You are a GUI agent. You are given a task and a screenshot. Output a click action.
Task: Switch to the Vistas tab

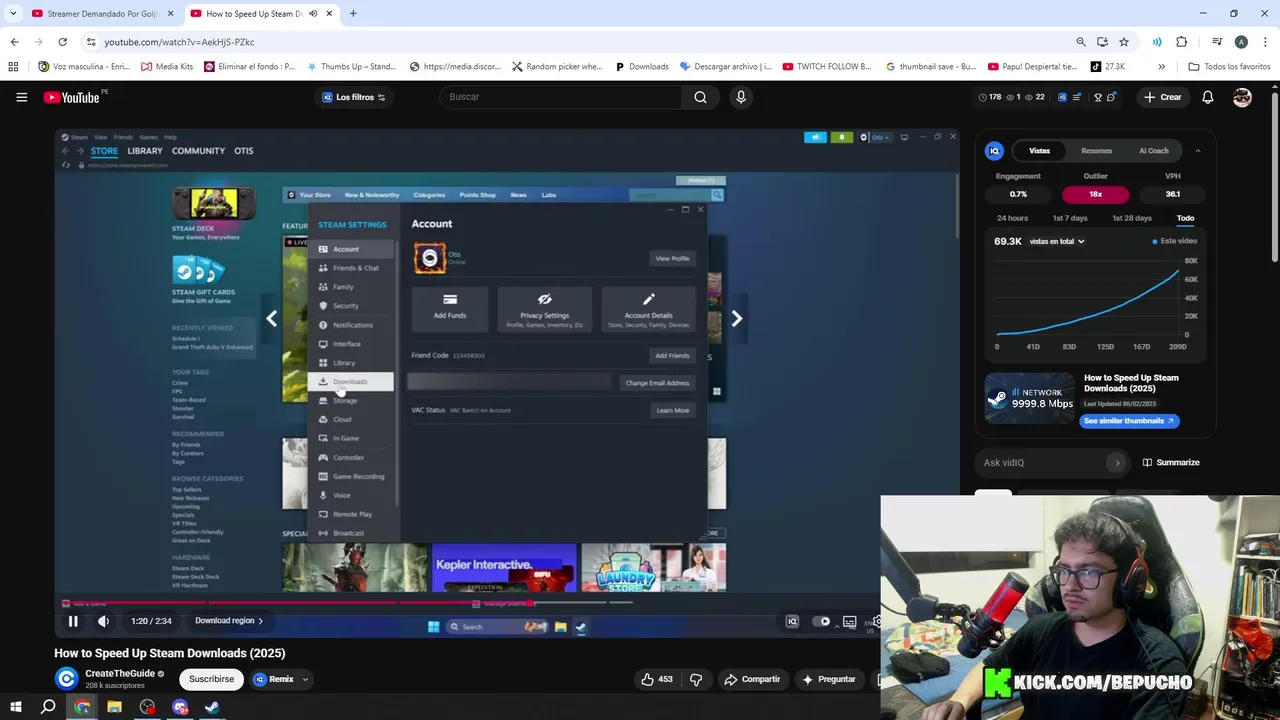click(x=1040, y=151)
